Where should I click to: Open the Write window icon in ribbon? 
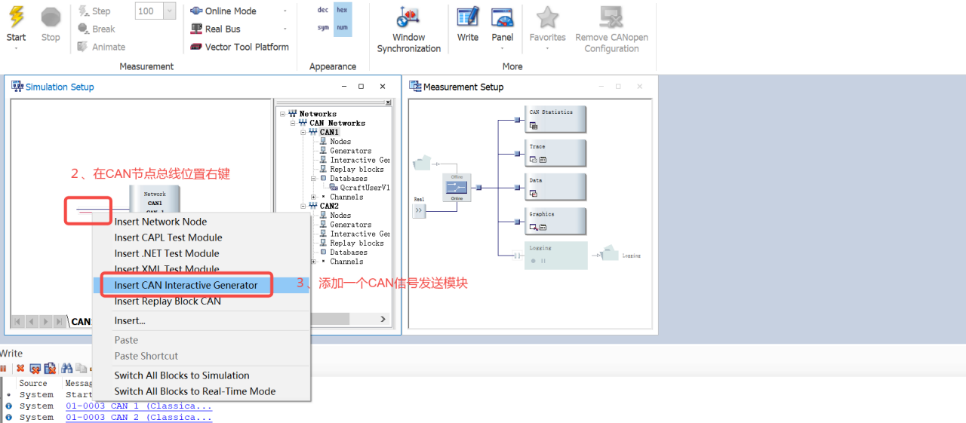[468, 17]
